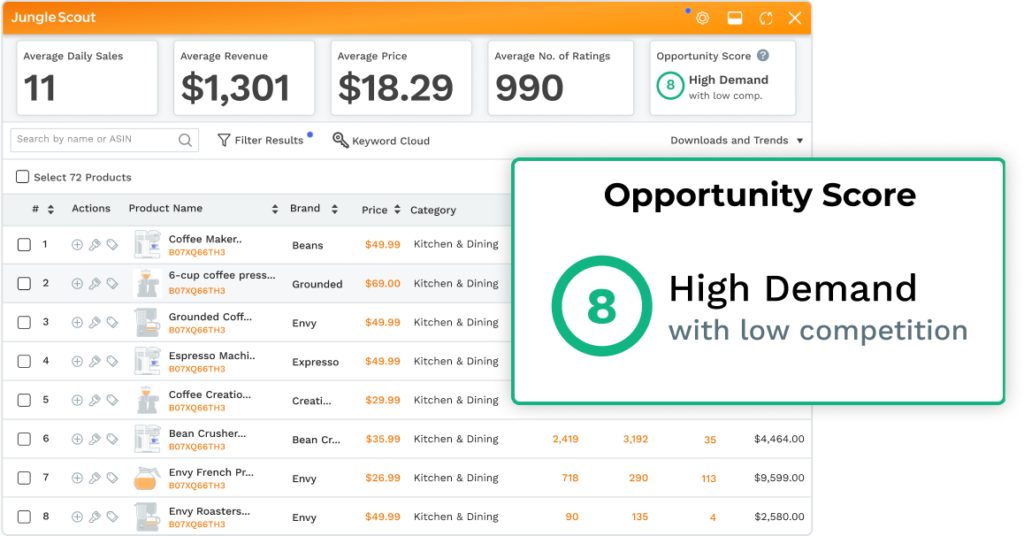Open the Envy French Pr carafe thumbnail
Screen dimensions: 1024x536
pos(146,478)
